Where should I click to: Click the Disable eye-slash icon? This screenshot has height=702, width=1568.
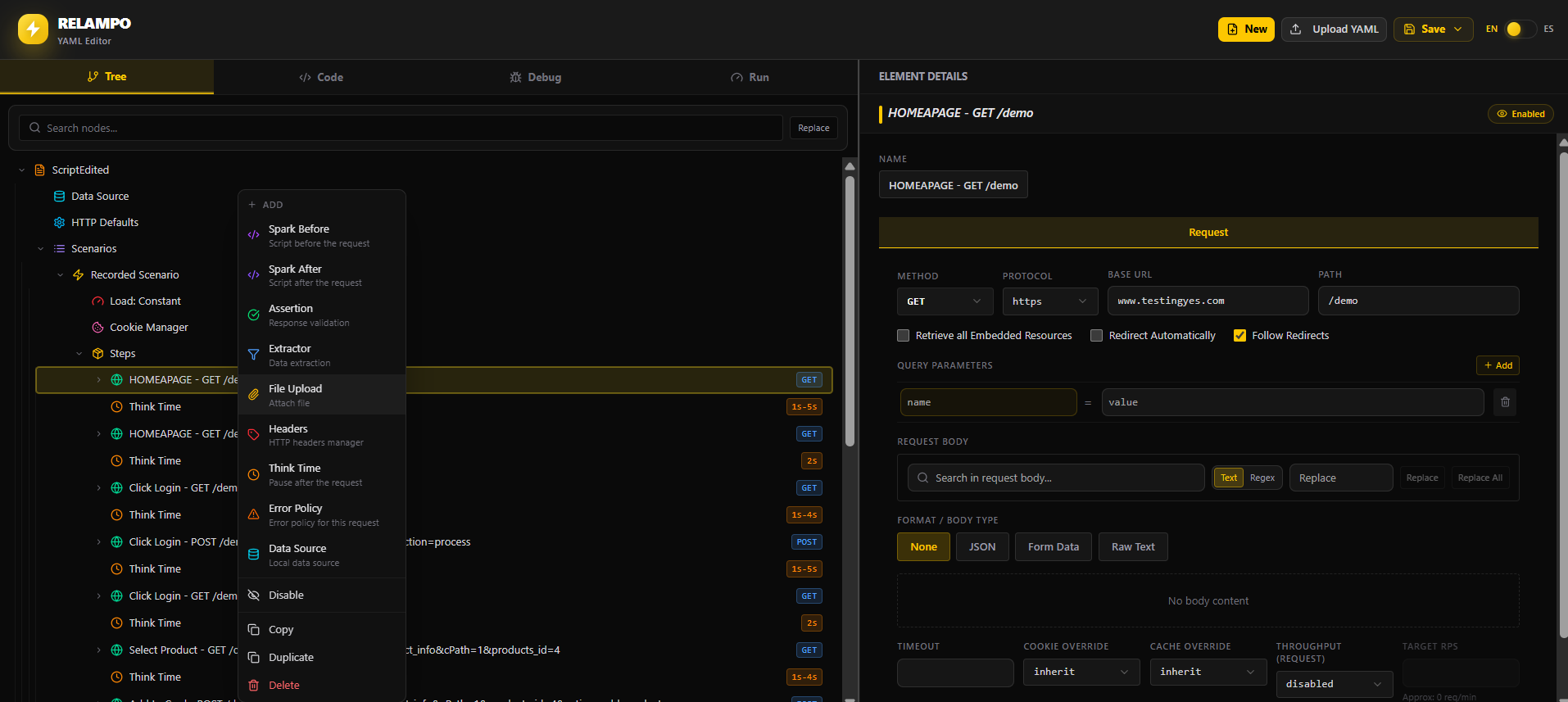pos(254,596)
